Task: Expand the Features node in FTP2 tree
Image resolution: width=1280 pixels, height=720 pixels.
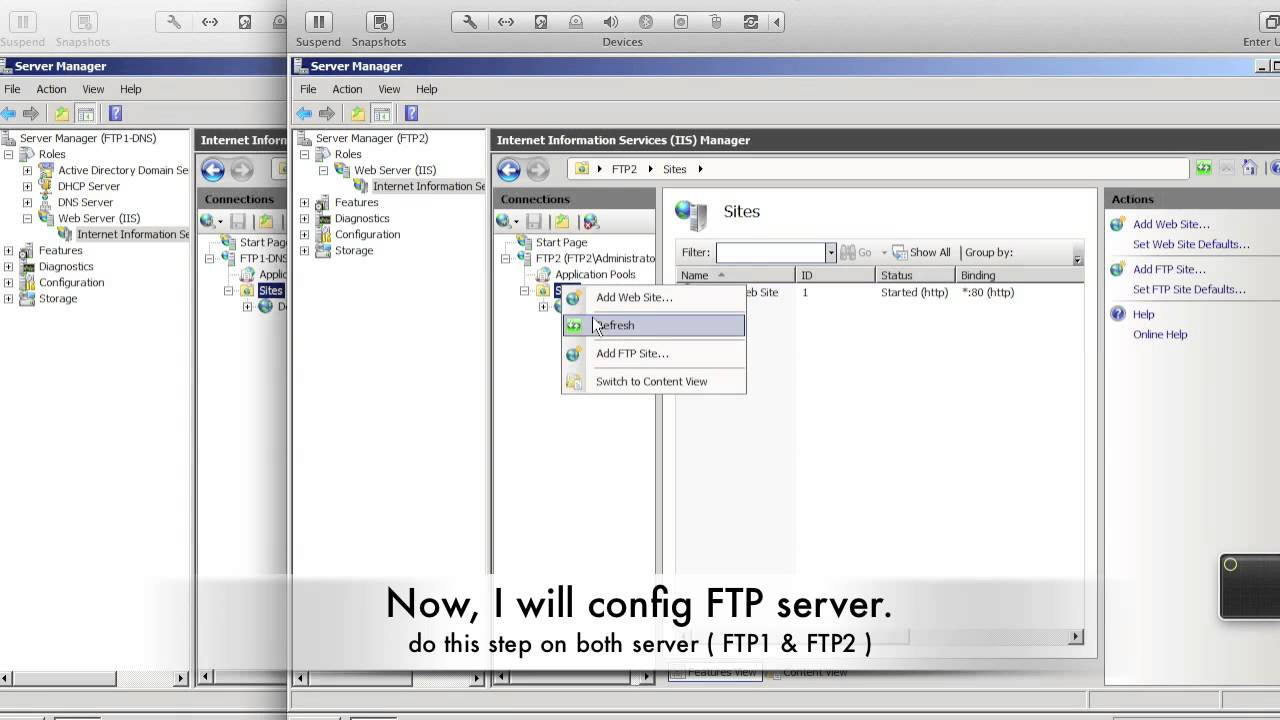Action: tap(305, 202)
